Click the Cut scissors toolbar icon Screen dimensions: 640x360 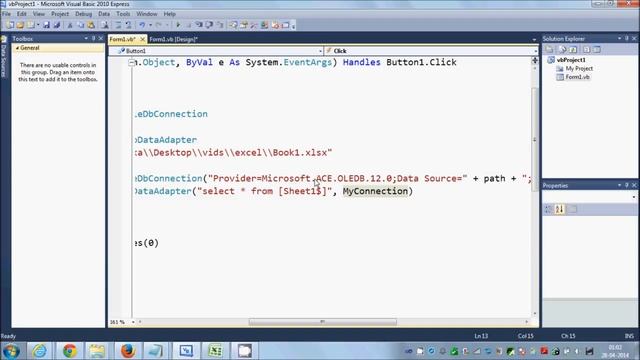[x=70, y=25]
